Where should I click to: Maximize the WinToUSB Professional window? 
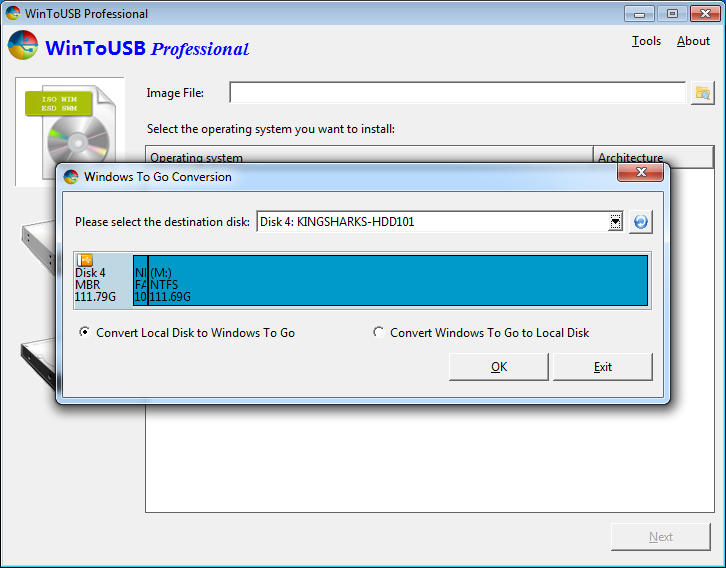(672, 14)
